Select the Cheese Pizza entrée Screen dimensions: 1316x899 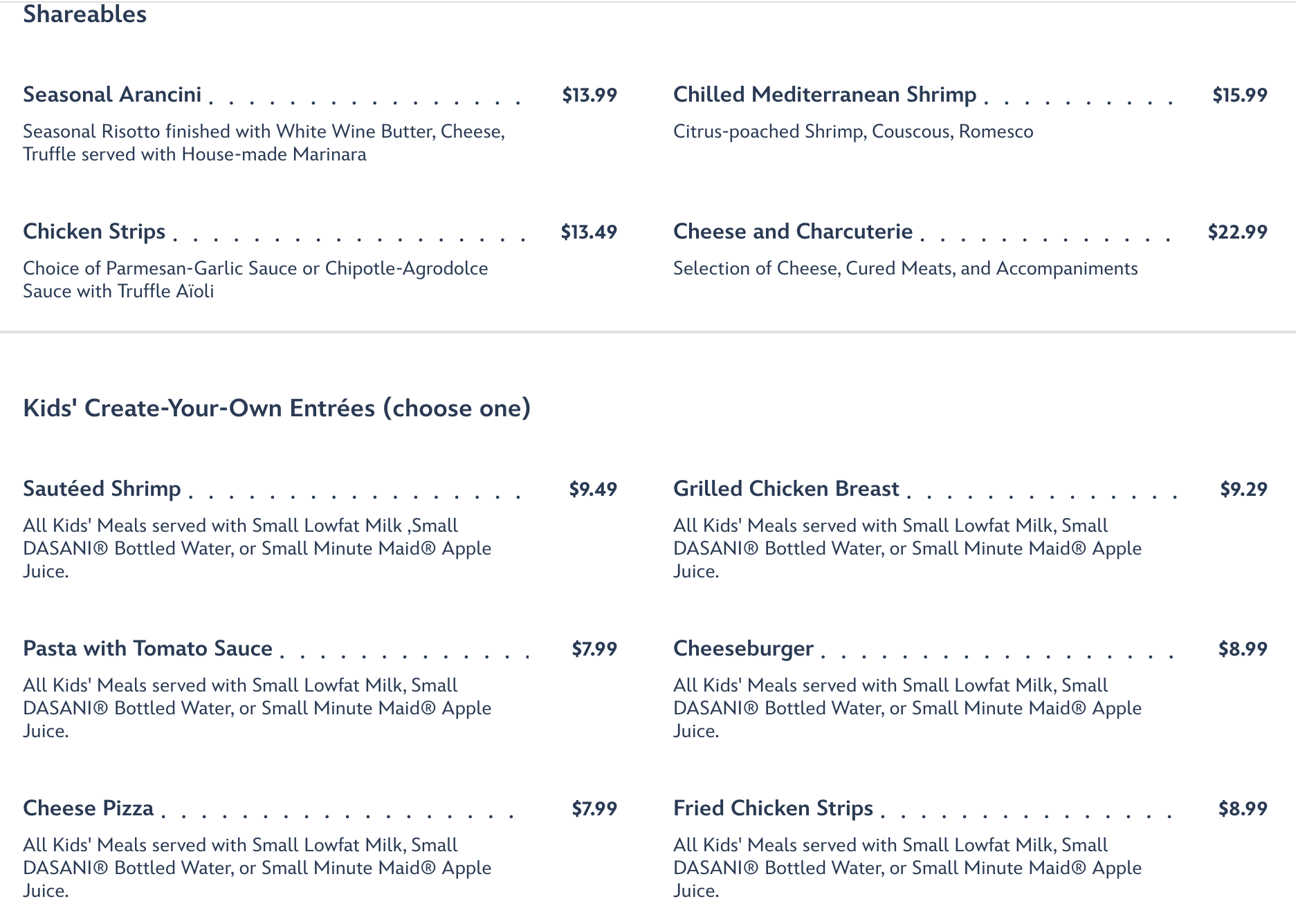point(88,808)
